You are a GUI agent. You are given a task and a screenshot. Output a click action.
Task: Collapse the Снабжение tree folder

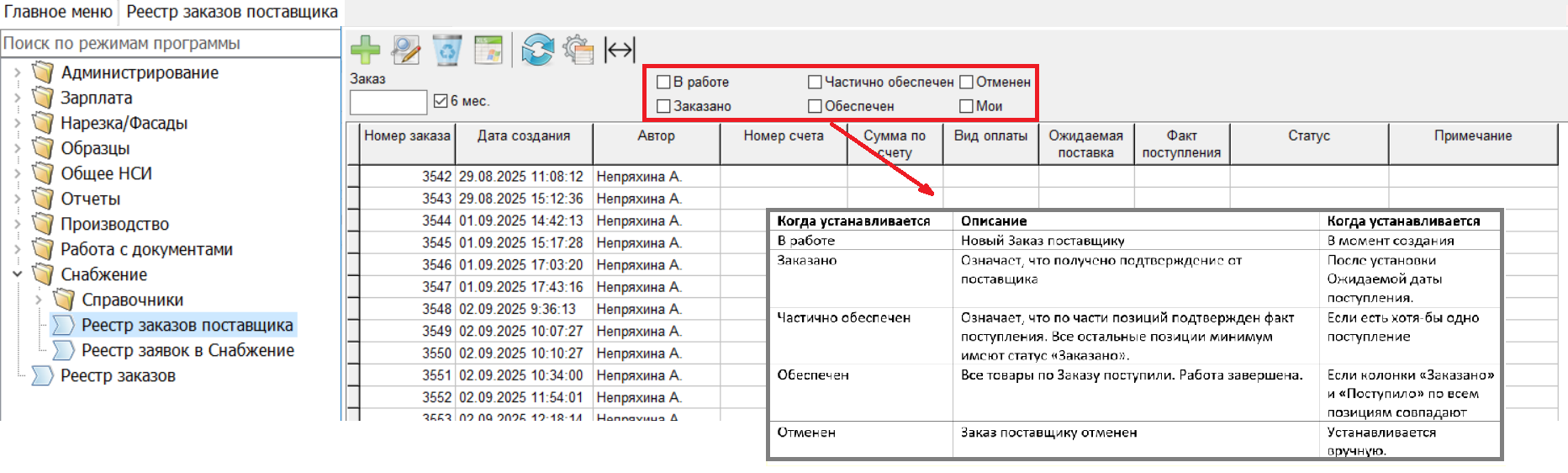pos(18,274)
